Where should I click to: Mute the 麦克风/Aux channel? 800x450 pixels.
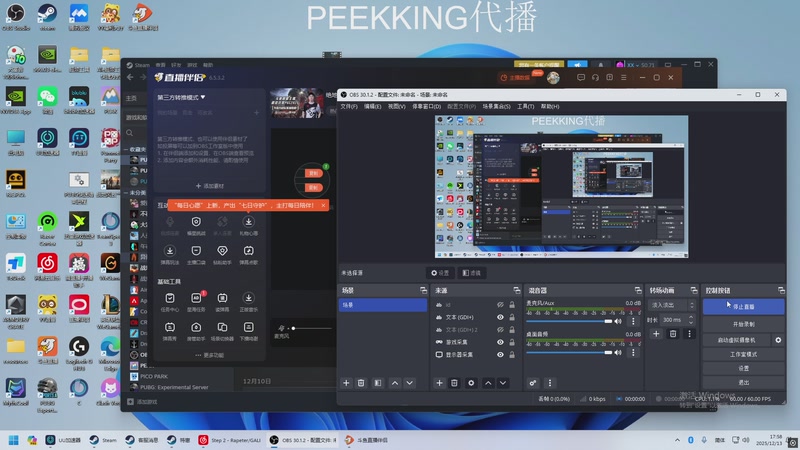pos(618,321)
